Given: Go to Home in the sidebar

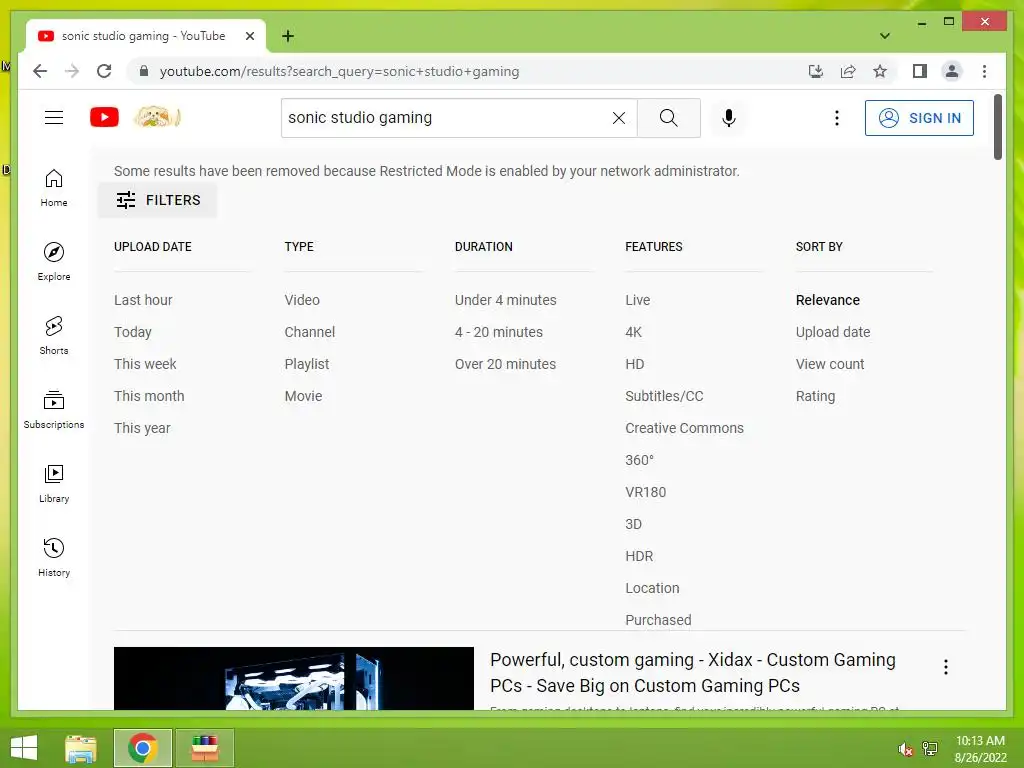Looking at the screenshot, I should point(54,188).
